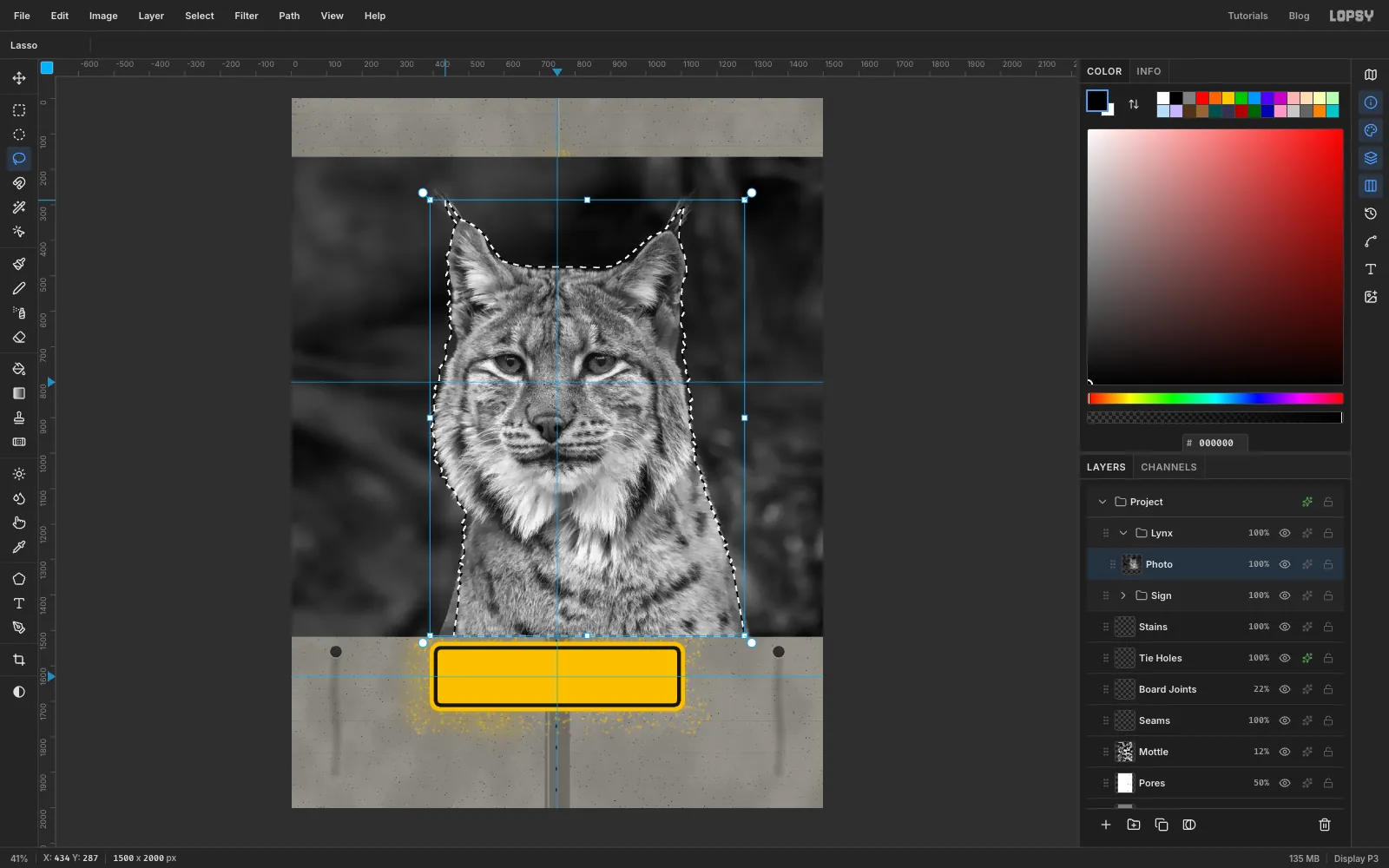Switch to the Info tab
Viewport: 1389px width, 868px height.
coord(1149,71)
